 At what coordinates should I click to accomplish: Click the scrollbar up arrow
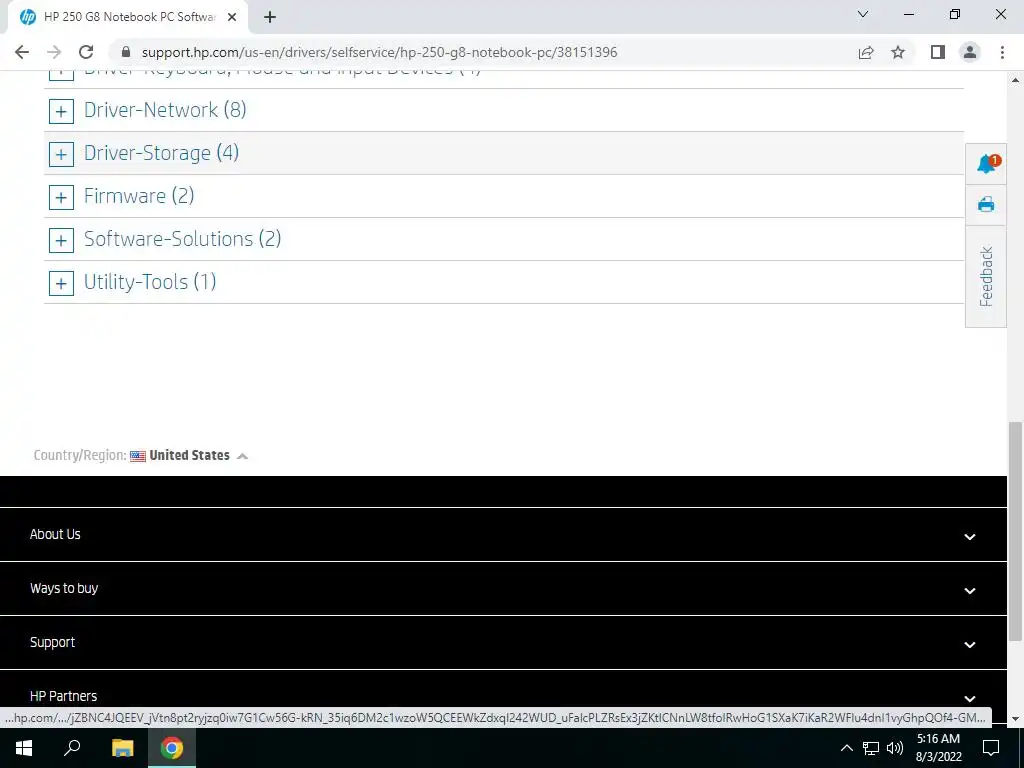pyautogui.click(x=1015, y=80)
